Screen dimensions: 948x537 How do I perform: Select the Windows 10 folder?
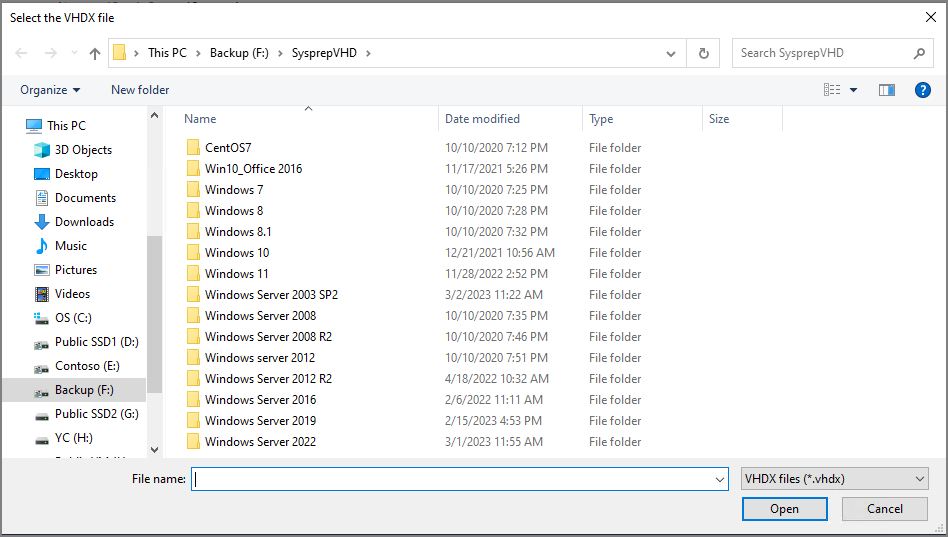point(237,253)
